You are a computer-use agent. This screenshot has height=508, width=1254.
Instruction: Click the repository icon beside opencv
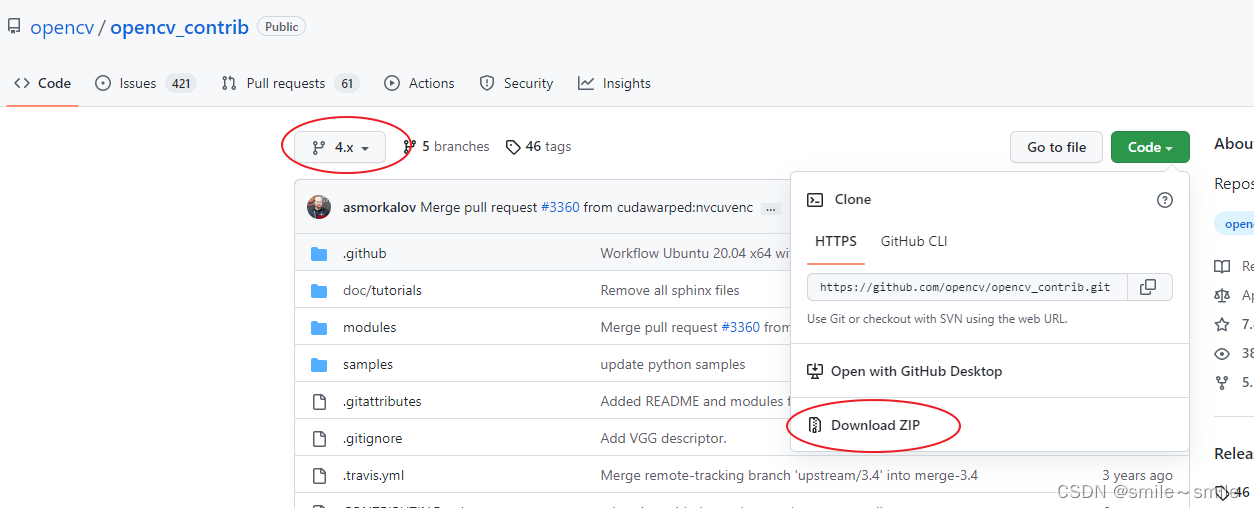[14, 27]
